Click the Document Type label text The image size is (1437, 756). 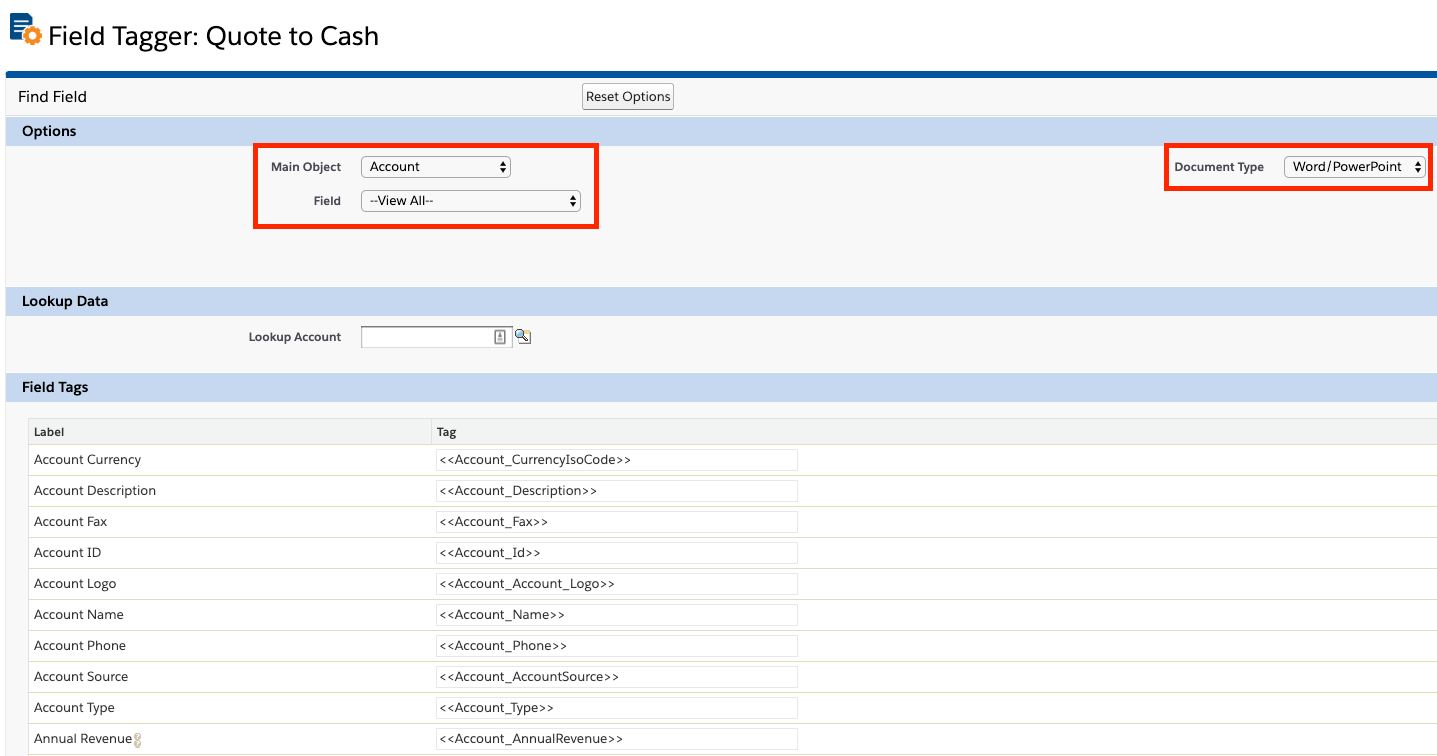1219,167
